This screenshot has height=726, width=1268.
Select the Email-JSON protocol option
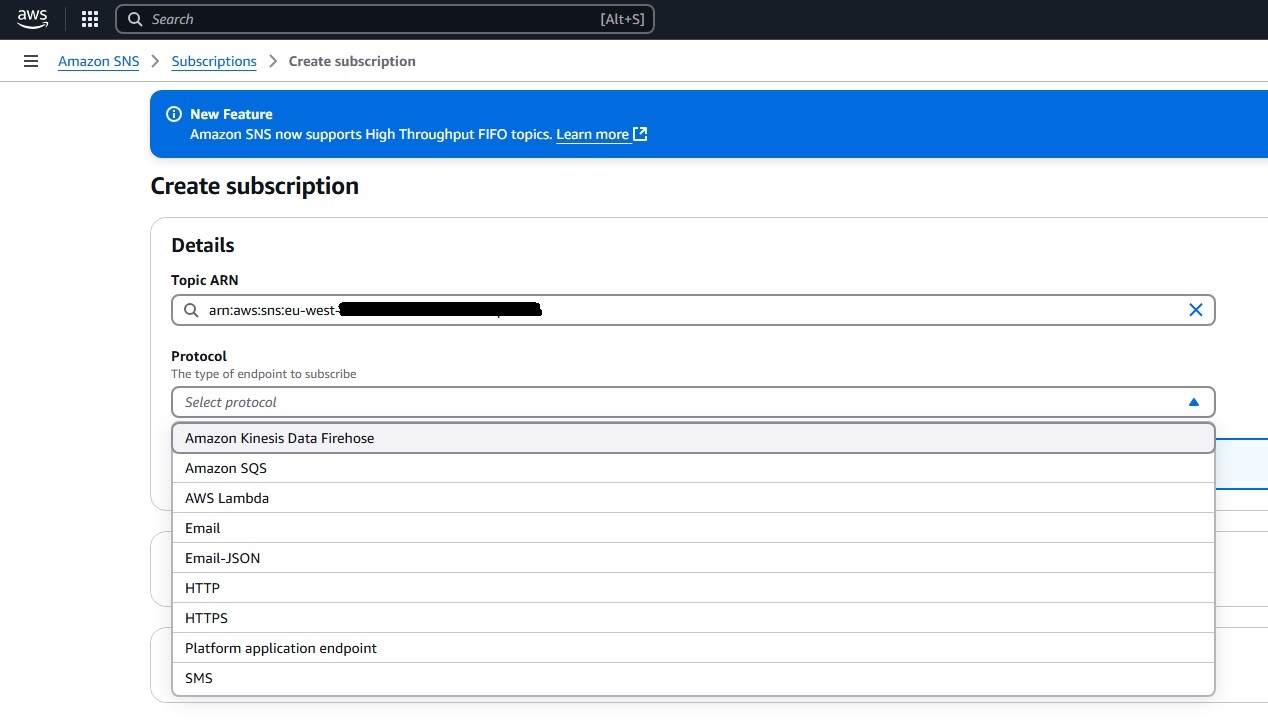tap(222, 557)
